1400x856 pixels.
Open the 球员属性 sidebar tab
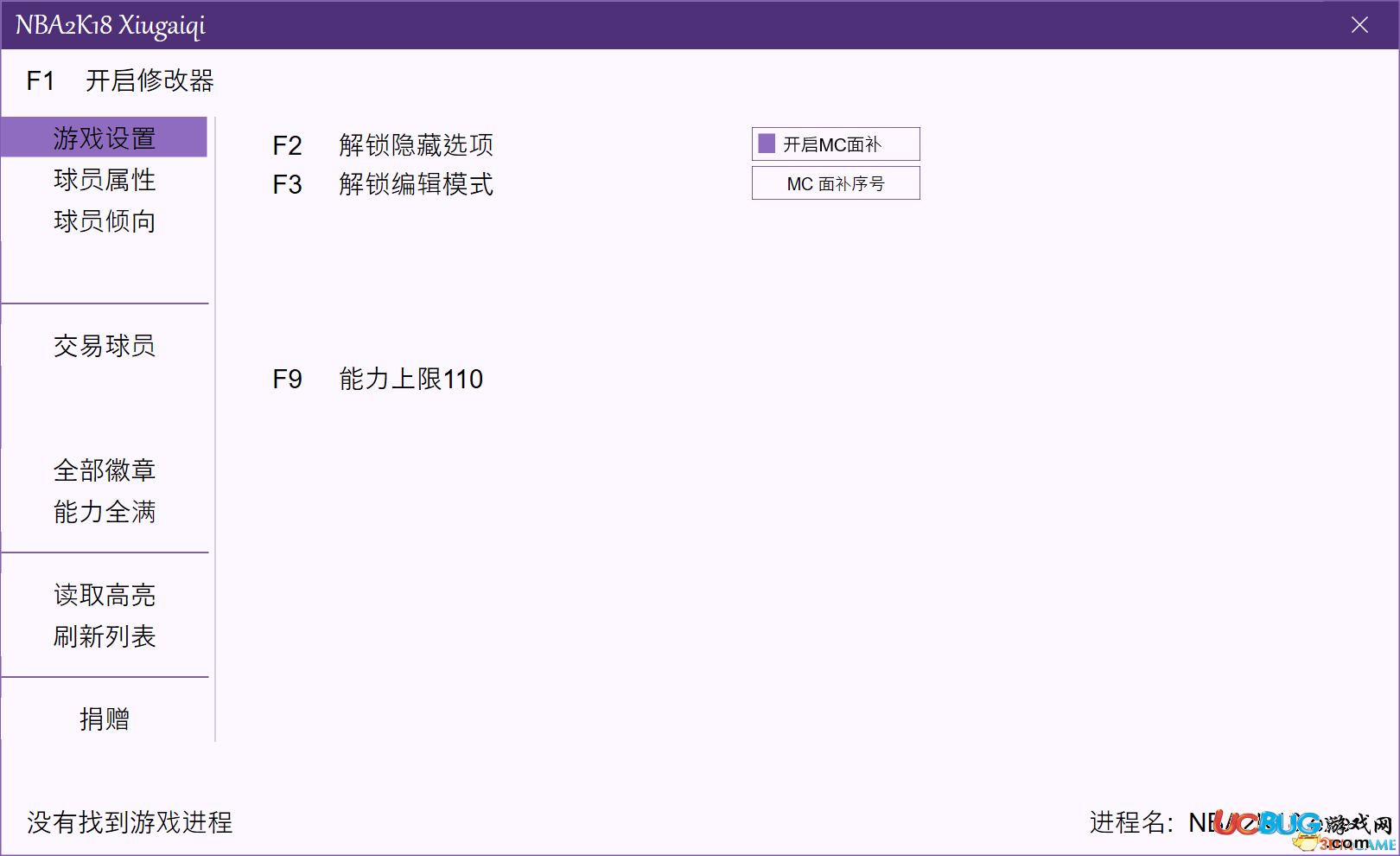[x=104, y=180]
